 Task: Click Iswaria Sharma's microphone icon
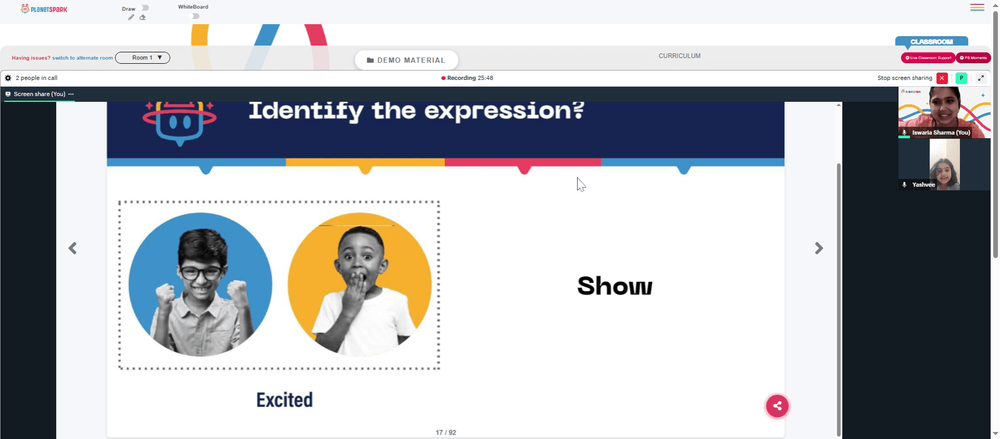904,133
